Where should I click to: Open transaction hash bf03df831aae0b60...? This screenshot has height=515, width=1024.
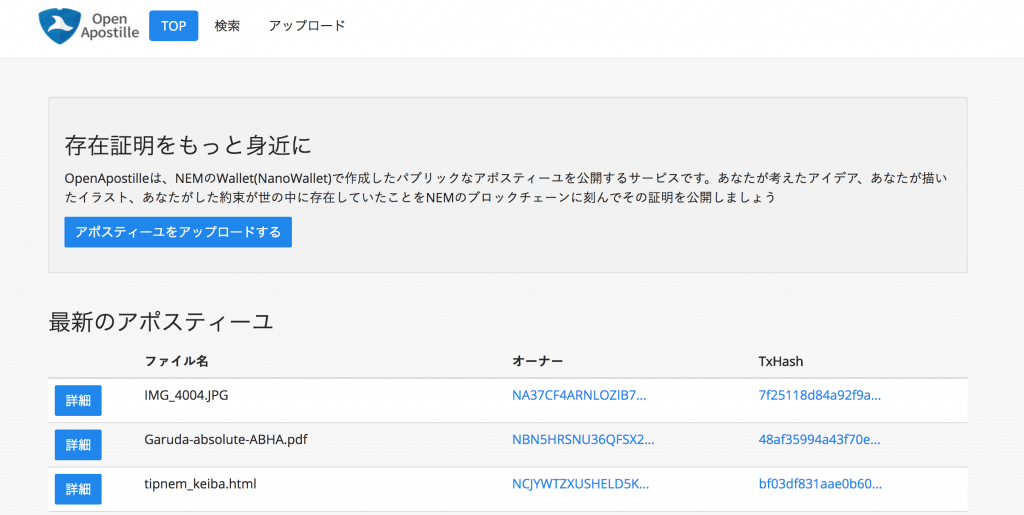820,484
